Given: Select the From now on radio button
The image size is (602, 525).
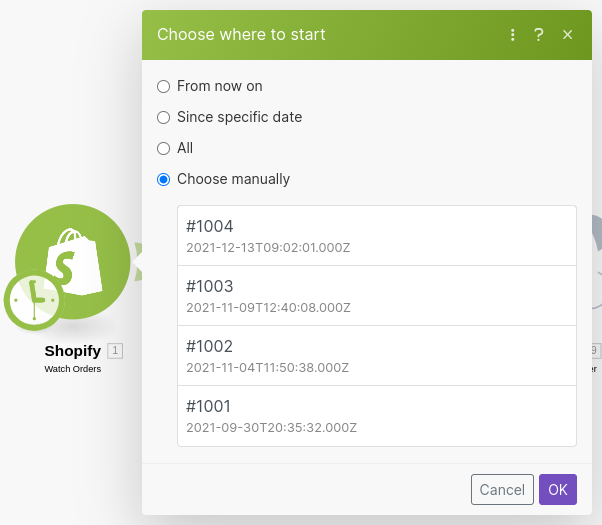Looking at the screenshot, I should (164, 86).
